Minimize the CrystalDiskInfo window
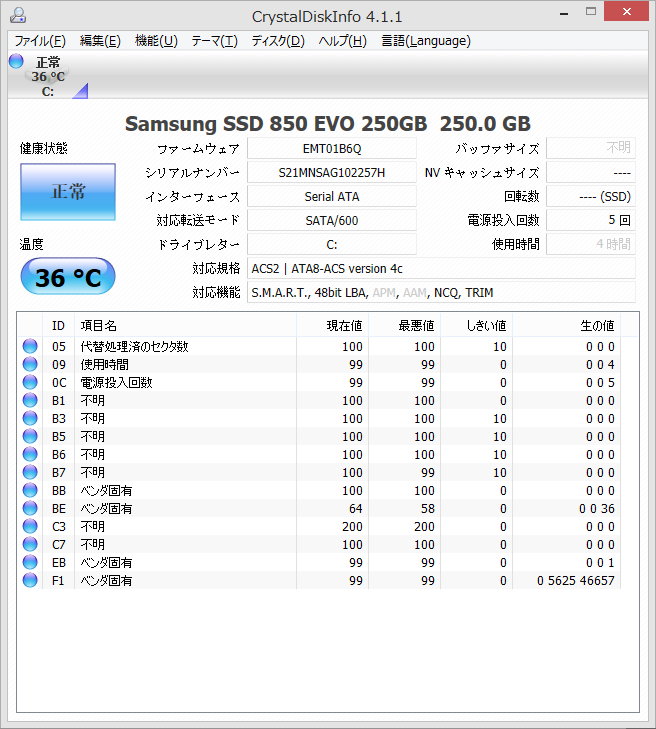The width and height of the screenshot is (656, 729). (564, 13)
